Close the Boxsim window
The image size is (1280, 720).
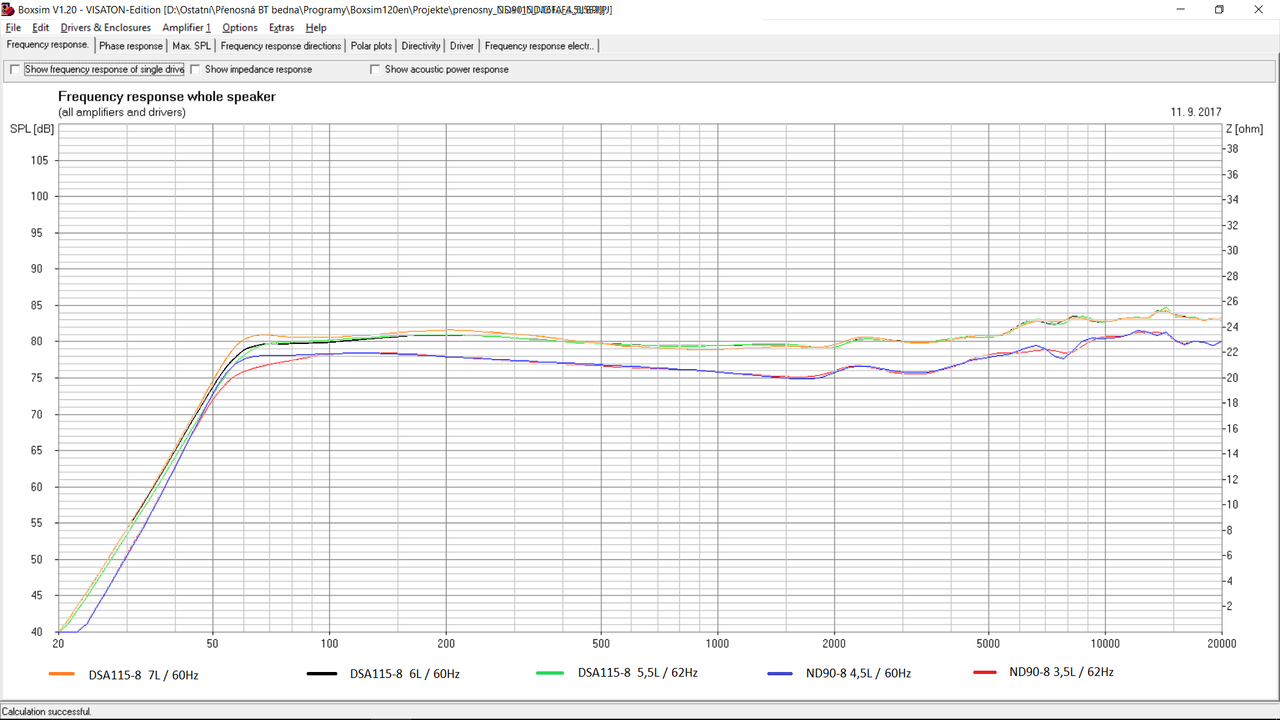click(1260, 9)
